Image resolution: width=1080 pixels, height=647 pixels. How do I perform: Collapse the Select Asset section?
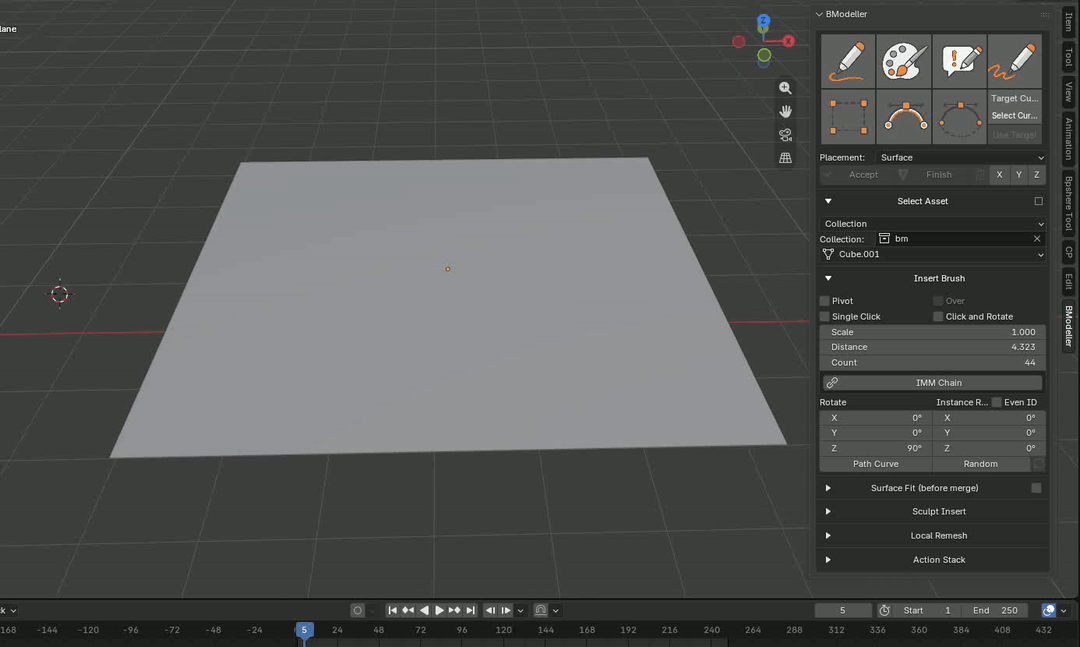(828, 201)
